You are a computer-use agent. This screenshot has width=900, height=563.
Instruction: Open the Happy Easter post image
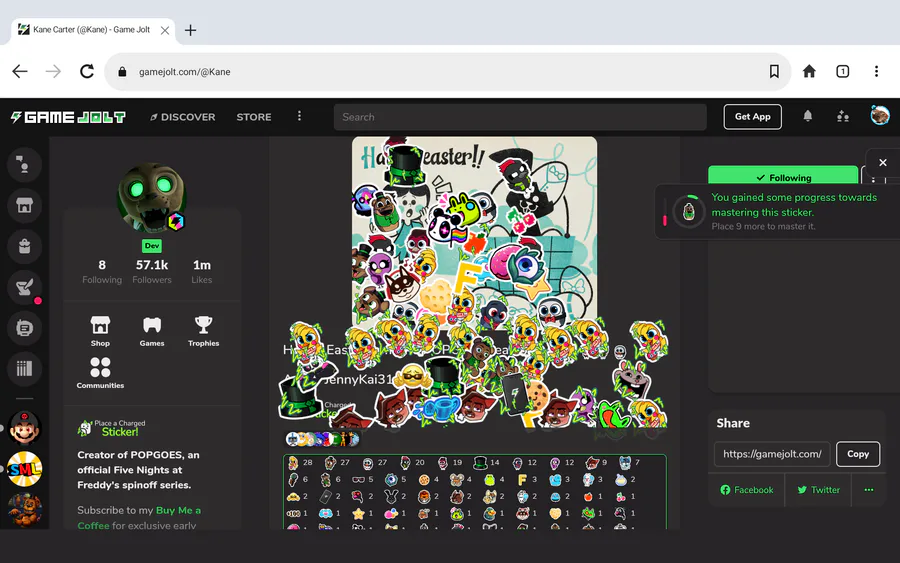click(x=474, y=232)
